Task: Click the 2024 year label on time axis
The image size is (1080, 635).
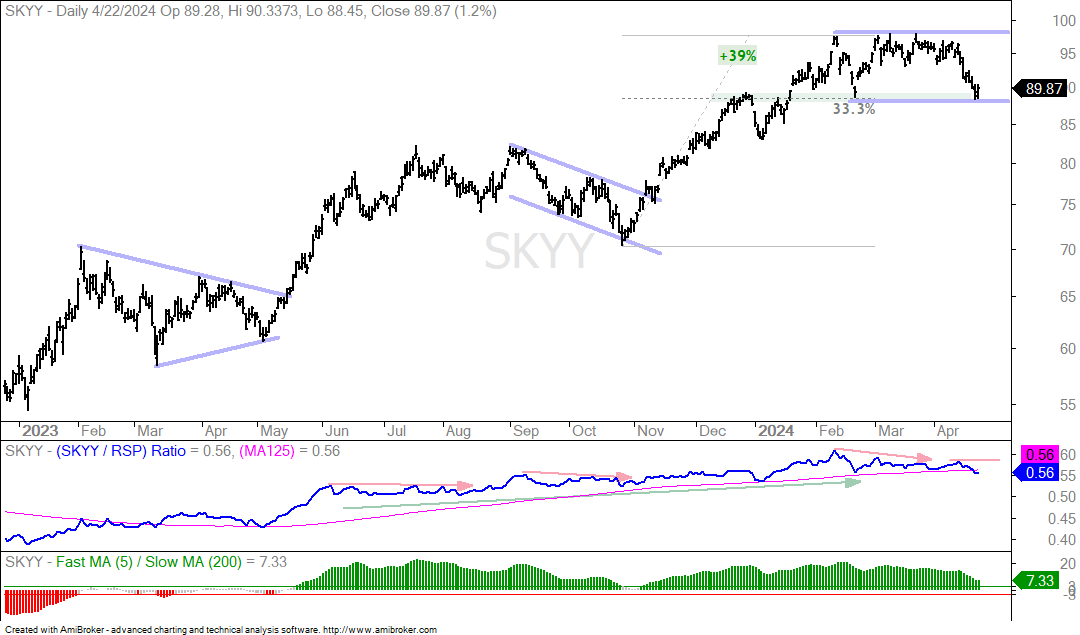Action: (776, 431)
